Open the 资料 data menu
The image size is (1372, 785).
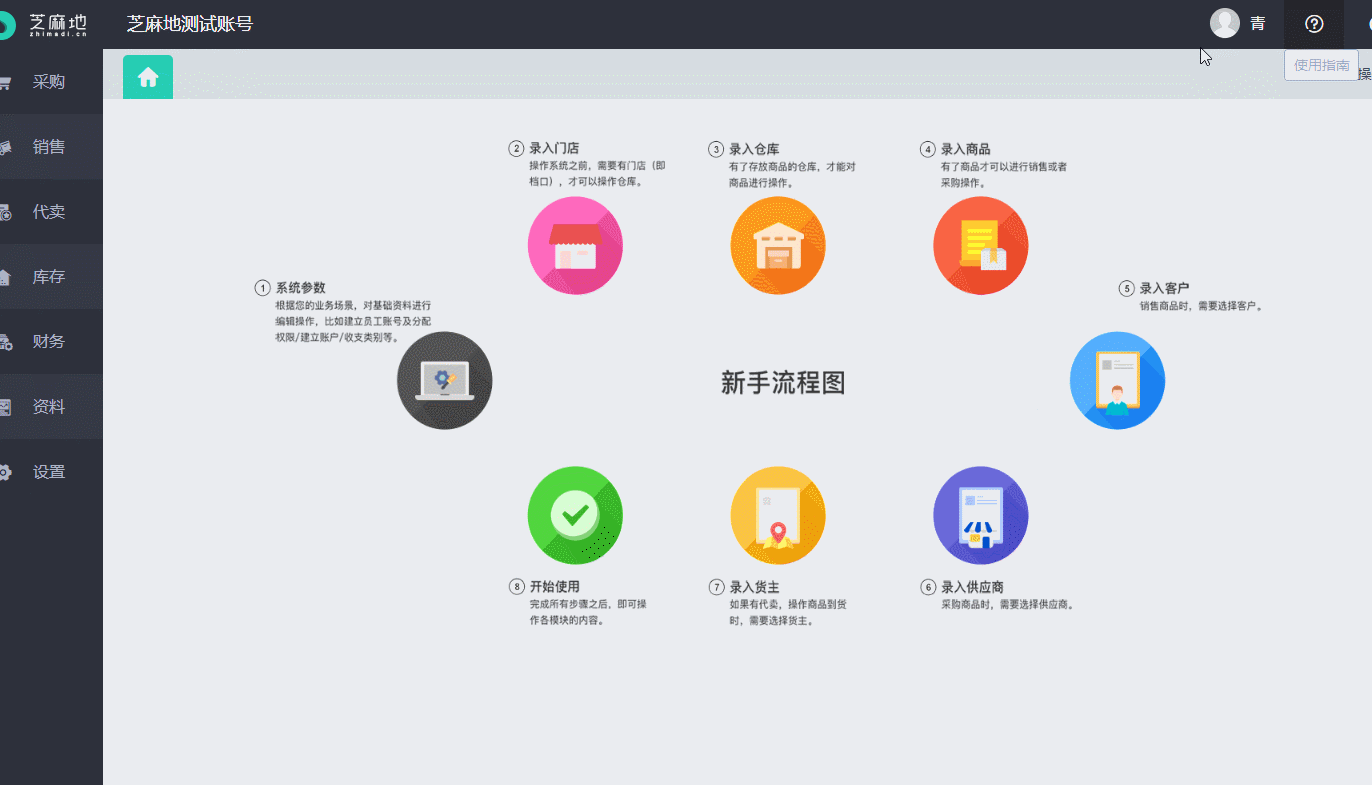[x=51, y=407]
